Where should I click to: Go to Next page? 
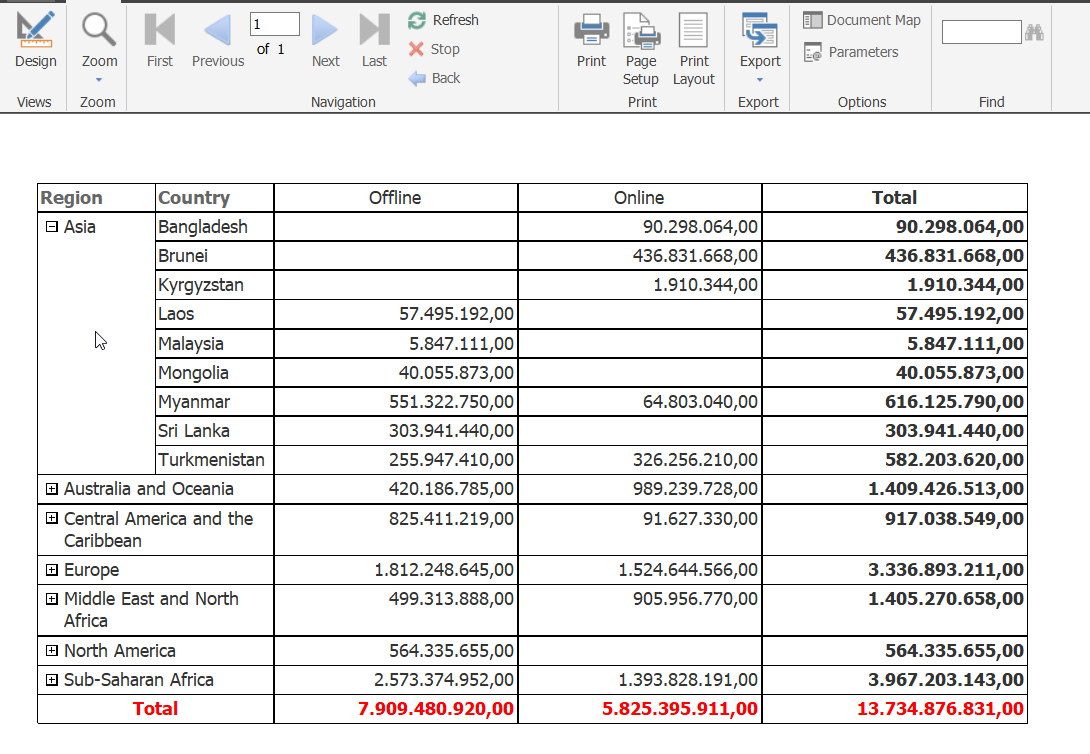click(325, 41)
